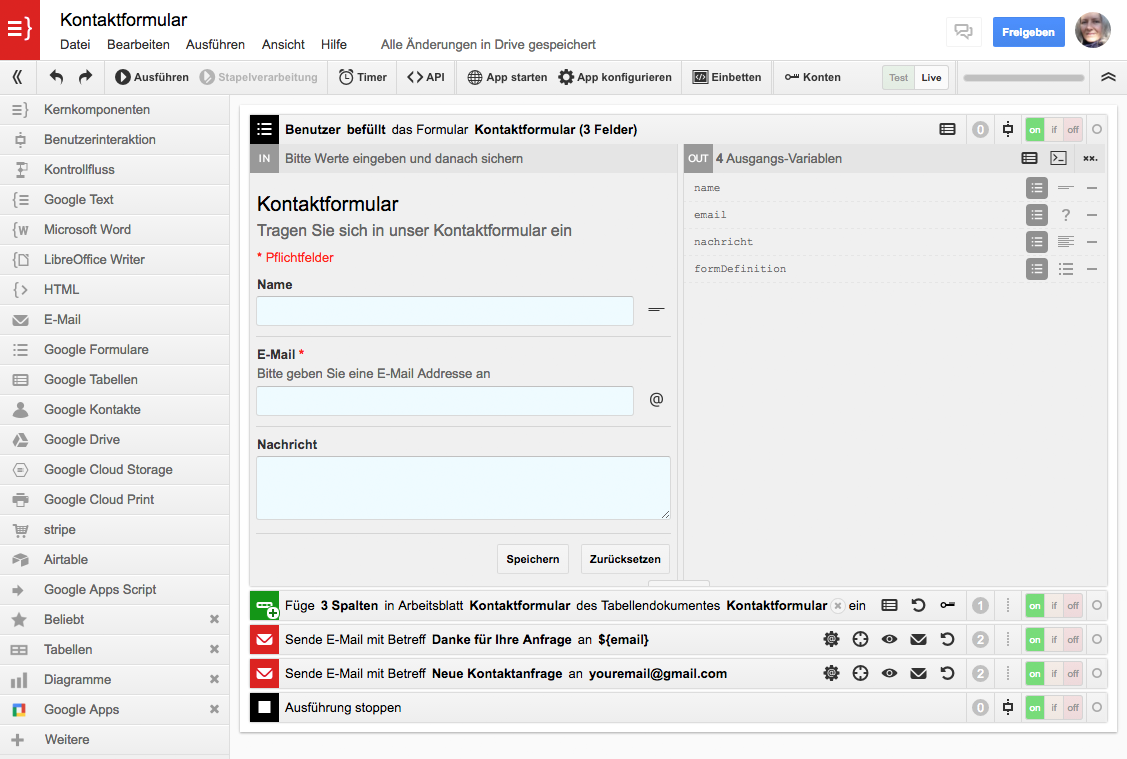Click the Zurücksetzen button
Image resolution: width=1127 pixels, height=759 pixels.
click(x=625, y=559)
